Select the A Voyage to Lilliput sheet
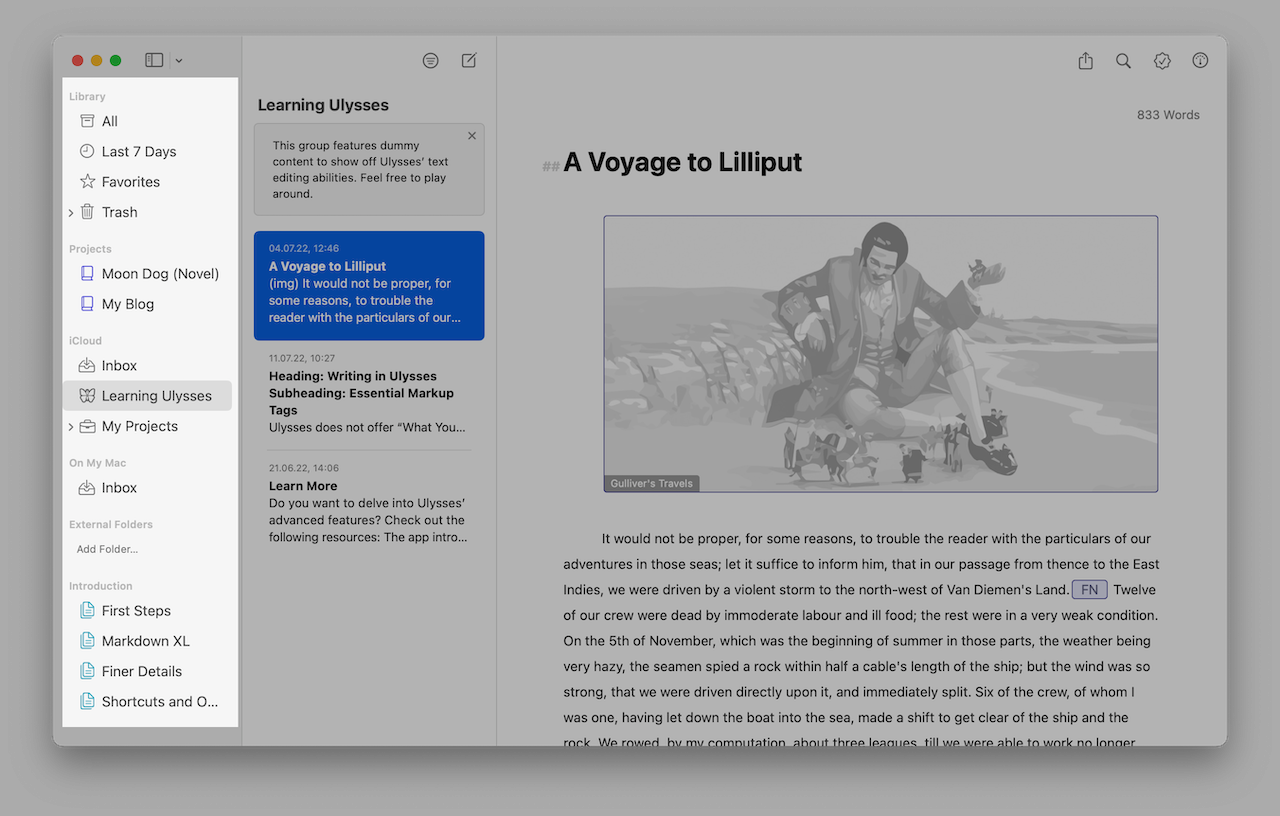The width and height of the screenshot is (1280, 816). point(369,286)
